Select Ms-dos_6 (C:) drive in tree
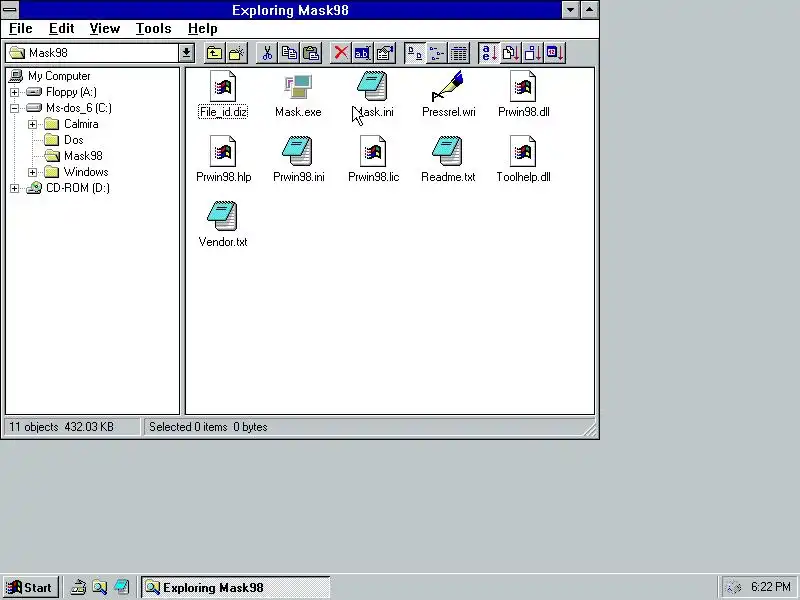The height and width of the screenshot is (600, 800). click(x=79, y=108)
